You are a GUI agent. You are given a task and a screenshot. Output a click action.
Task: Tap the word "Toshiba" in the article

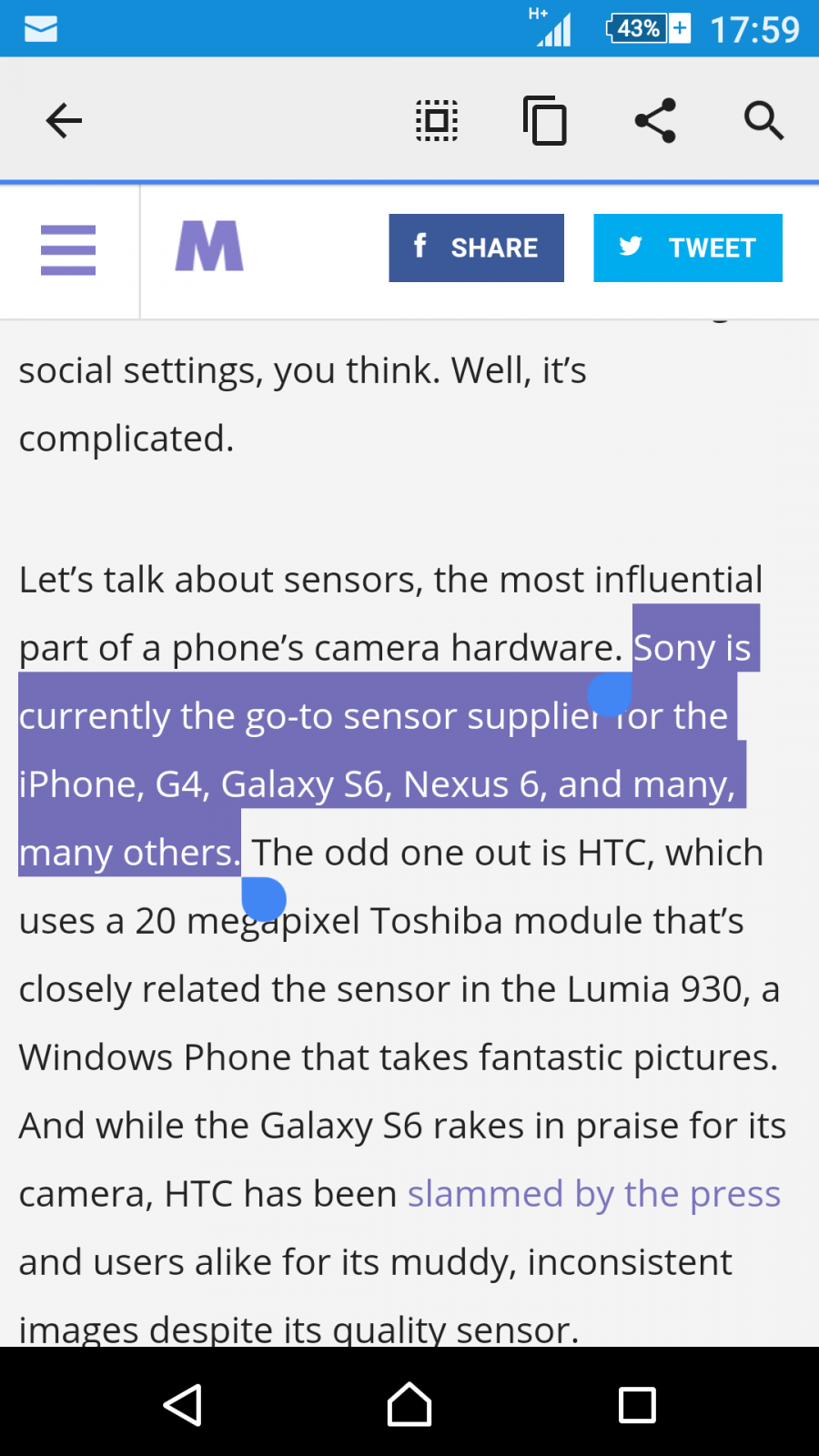click(436, 921)
